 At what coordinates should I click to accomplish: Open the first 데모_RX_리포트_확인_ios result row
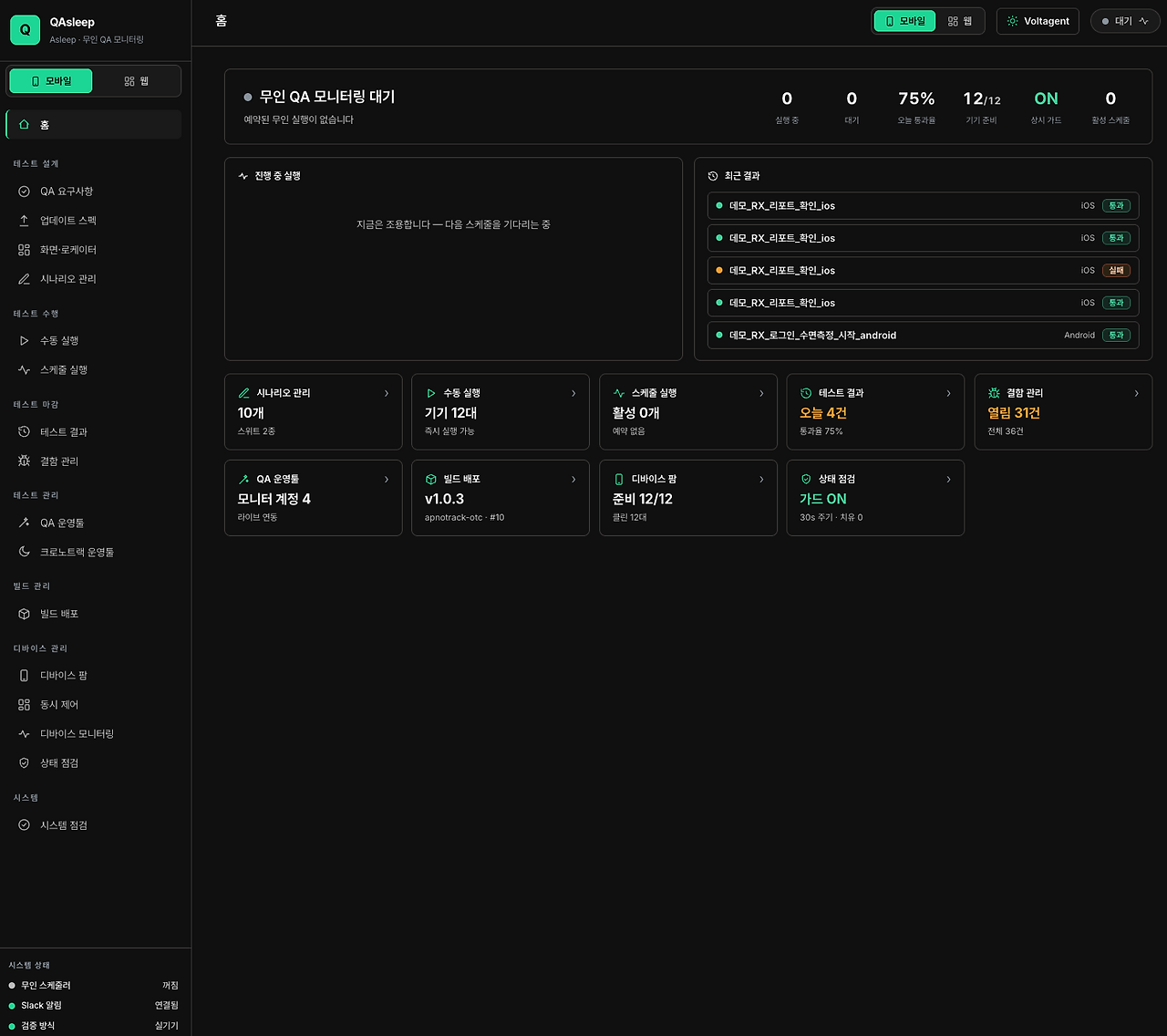[923, 206]
